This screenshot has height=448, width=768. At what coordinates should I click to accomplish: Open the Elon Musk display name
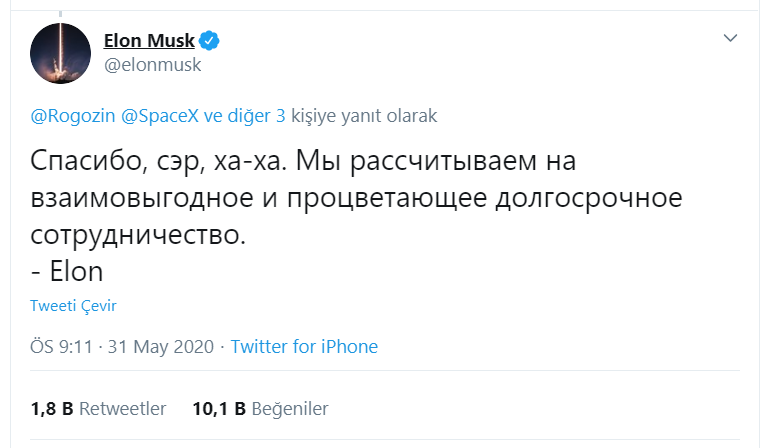(x=149, y=40)
